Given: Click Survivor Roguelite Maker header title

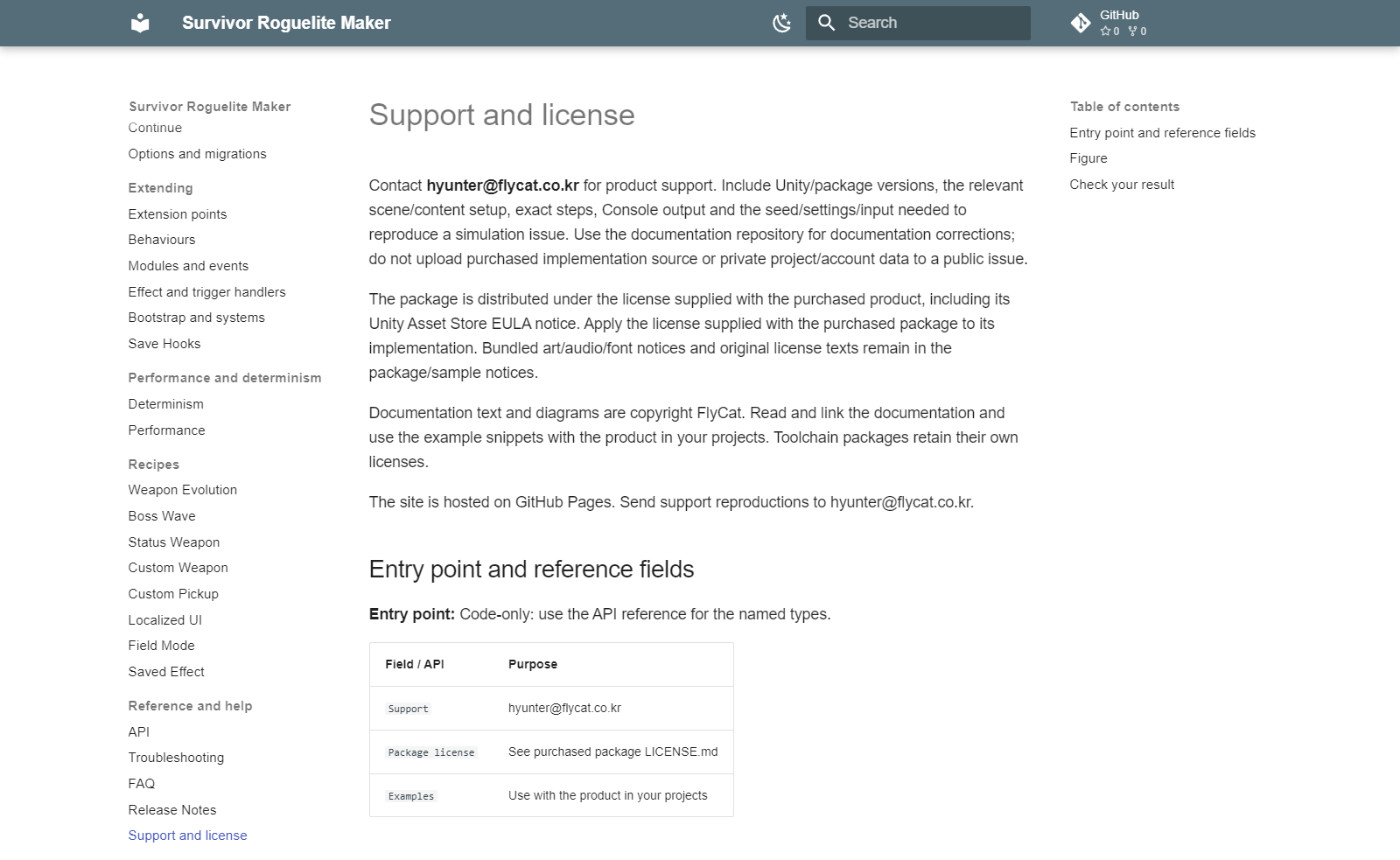Looking at the screenshot, I should pos(286,23).
